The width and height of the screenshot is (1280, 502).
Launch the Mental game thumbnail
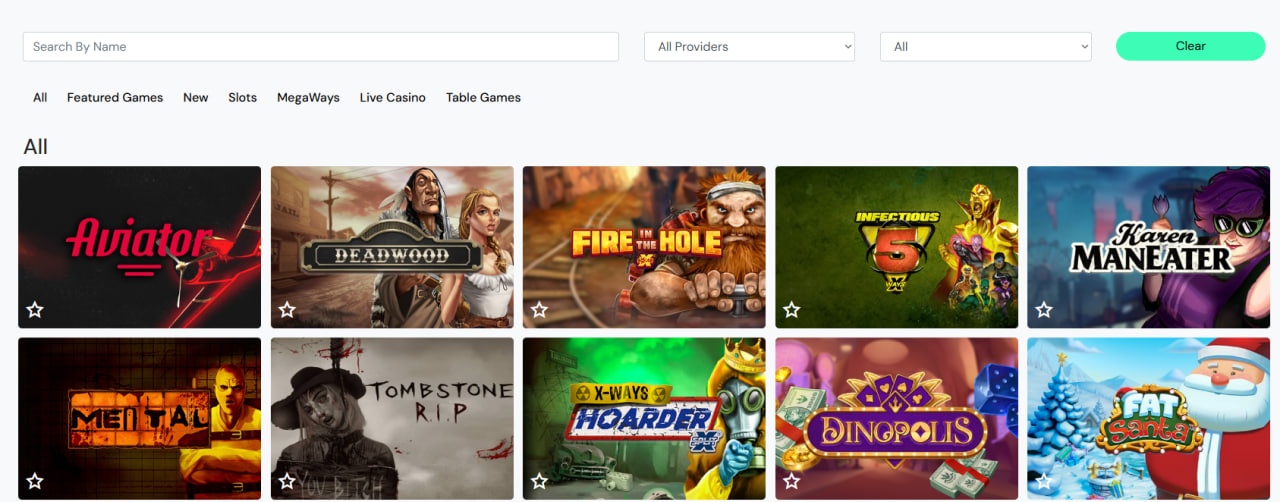[139, 418]
